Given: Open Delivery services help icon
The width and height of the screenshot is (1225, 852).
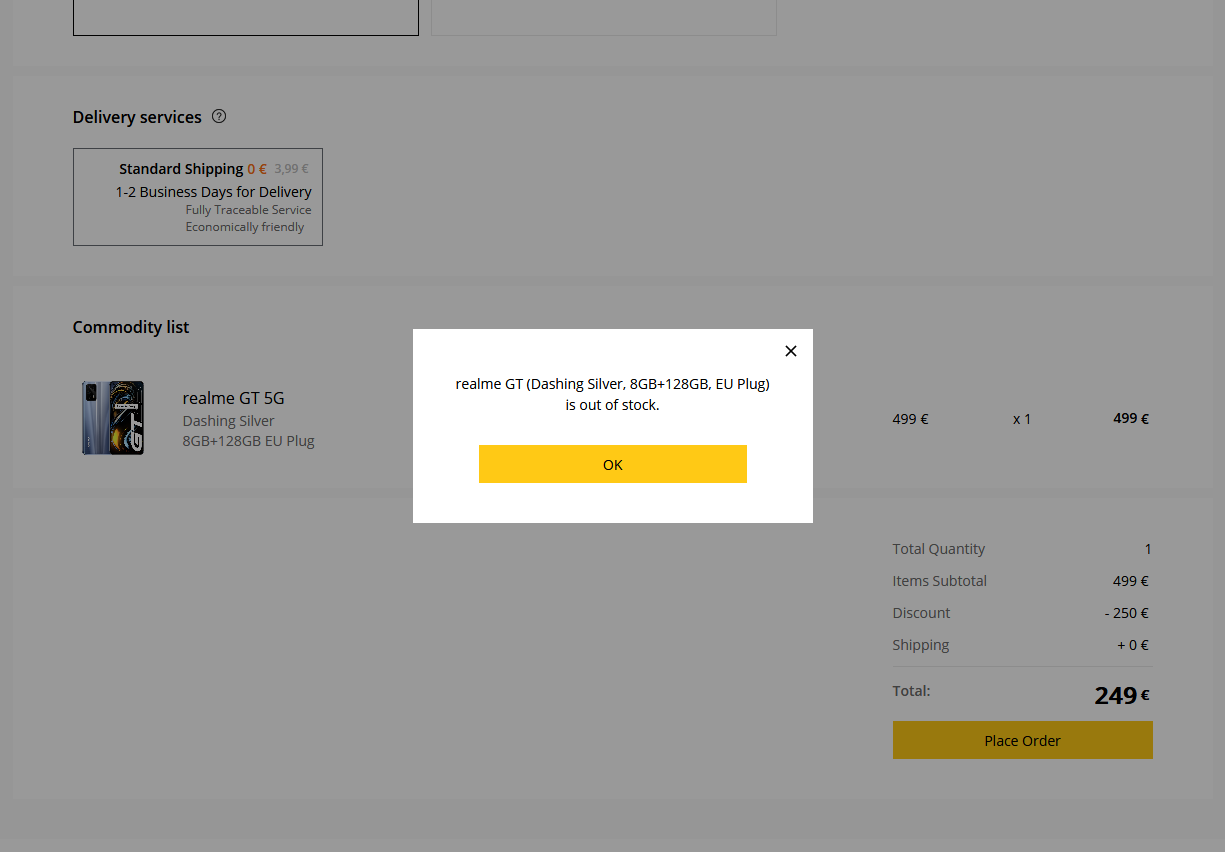Looking at the screenshot, I should [219, 116].
